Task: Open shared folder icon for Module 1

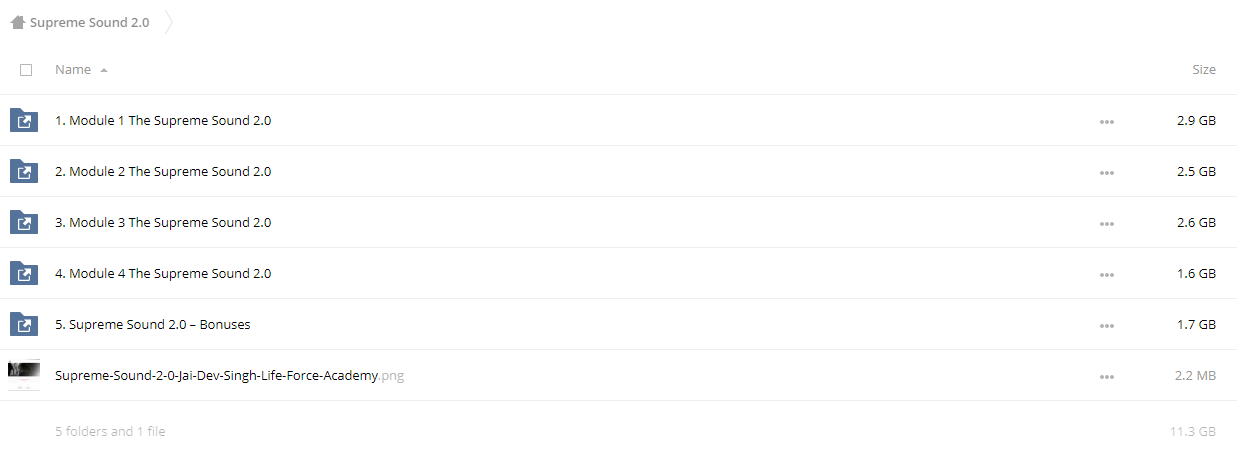Action: [24, 121]
